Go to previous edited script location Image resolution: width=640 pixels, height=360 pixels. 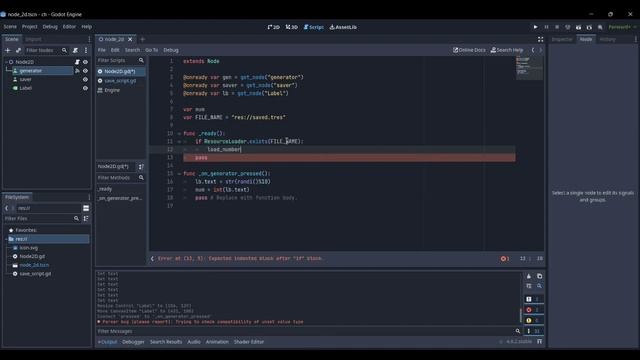[533, 50]
